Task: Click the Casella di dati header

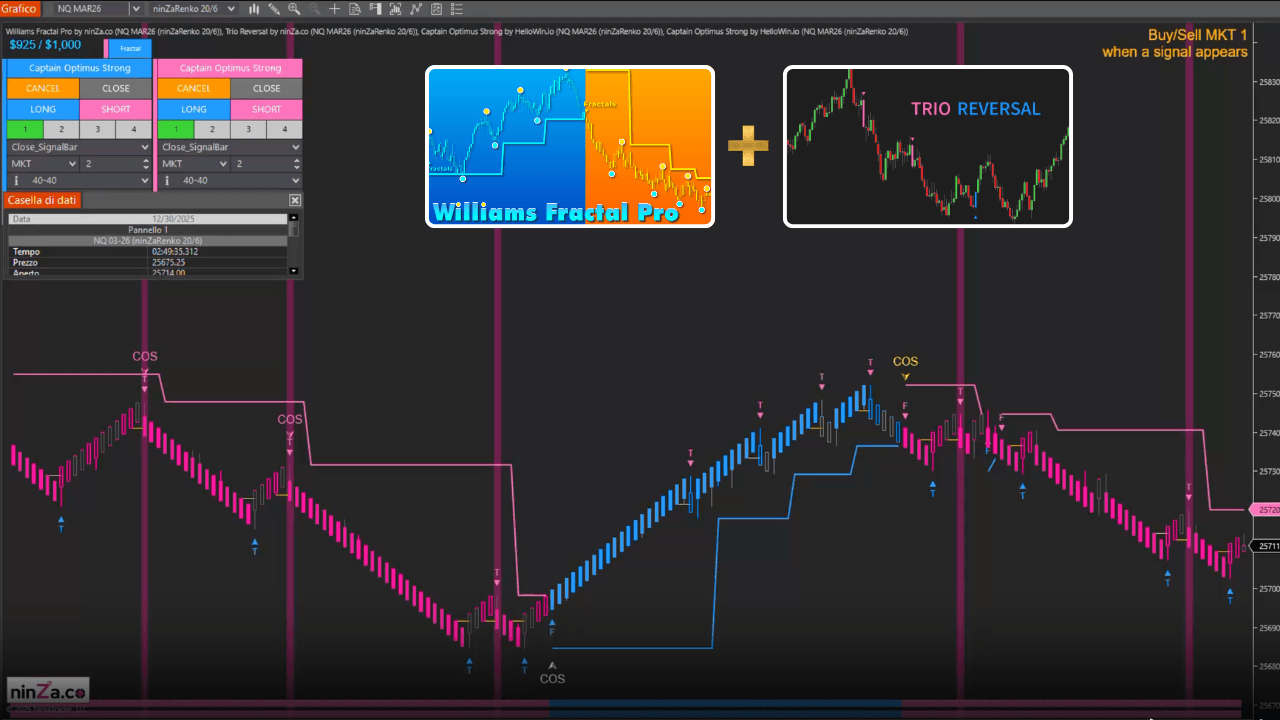Action: (42, 199)
